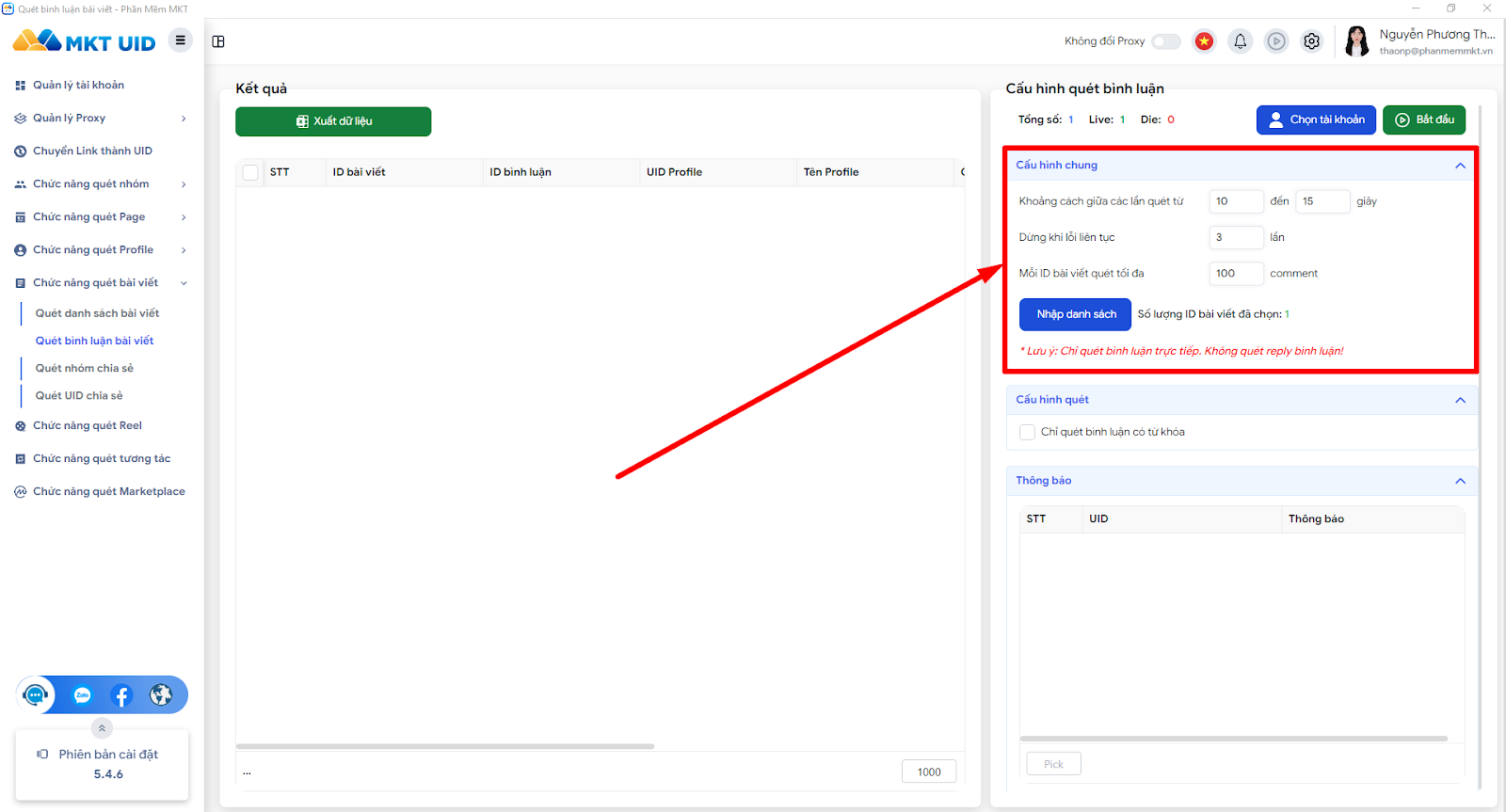Click the Chức năng quét bài viết icon
The image size is (1506, 812).
point(21,283)
